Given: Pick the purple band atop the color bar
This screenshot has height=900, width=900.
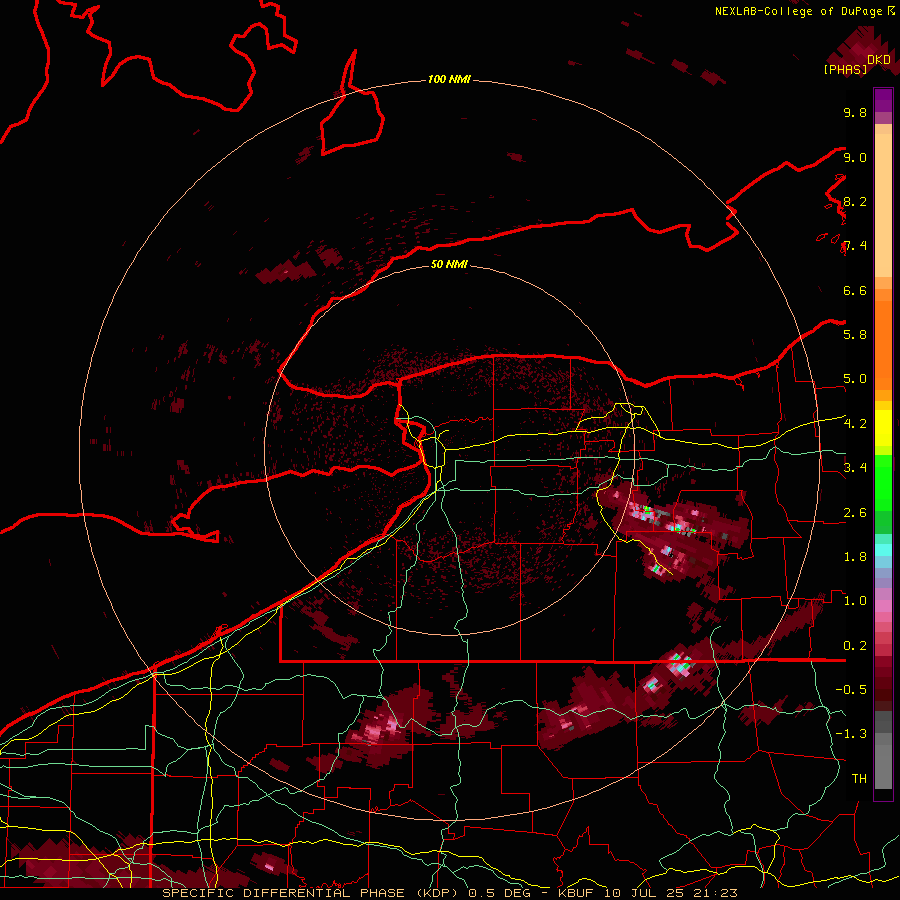Looking at the screenshot, I should pyautogui.click(x=883, y=100).
